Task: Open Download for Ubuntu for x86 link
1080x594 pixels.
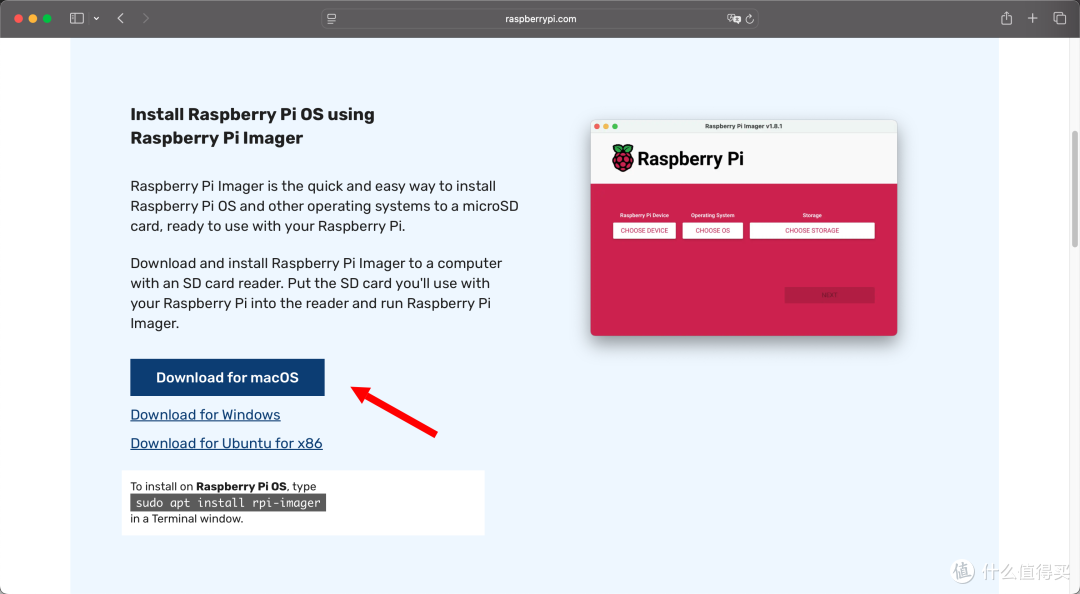Action: (x=226, y=443)
